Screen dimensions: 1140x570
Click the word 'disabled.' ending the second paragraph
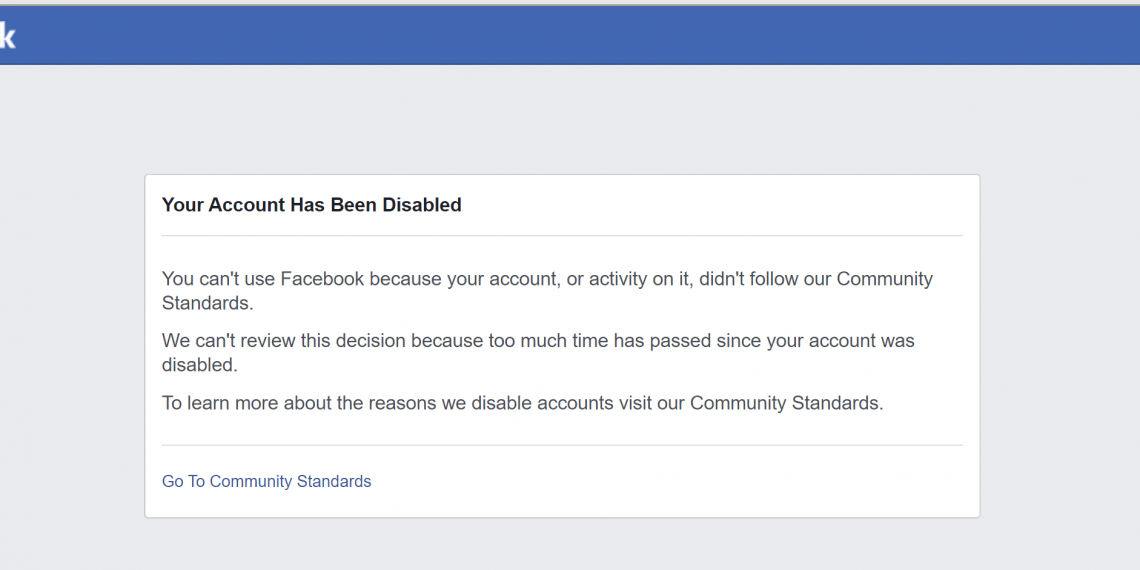tap(200, 365)
